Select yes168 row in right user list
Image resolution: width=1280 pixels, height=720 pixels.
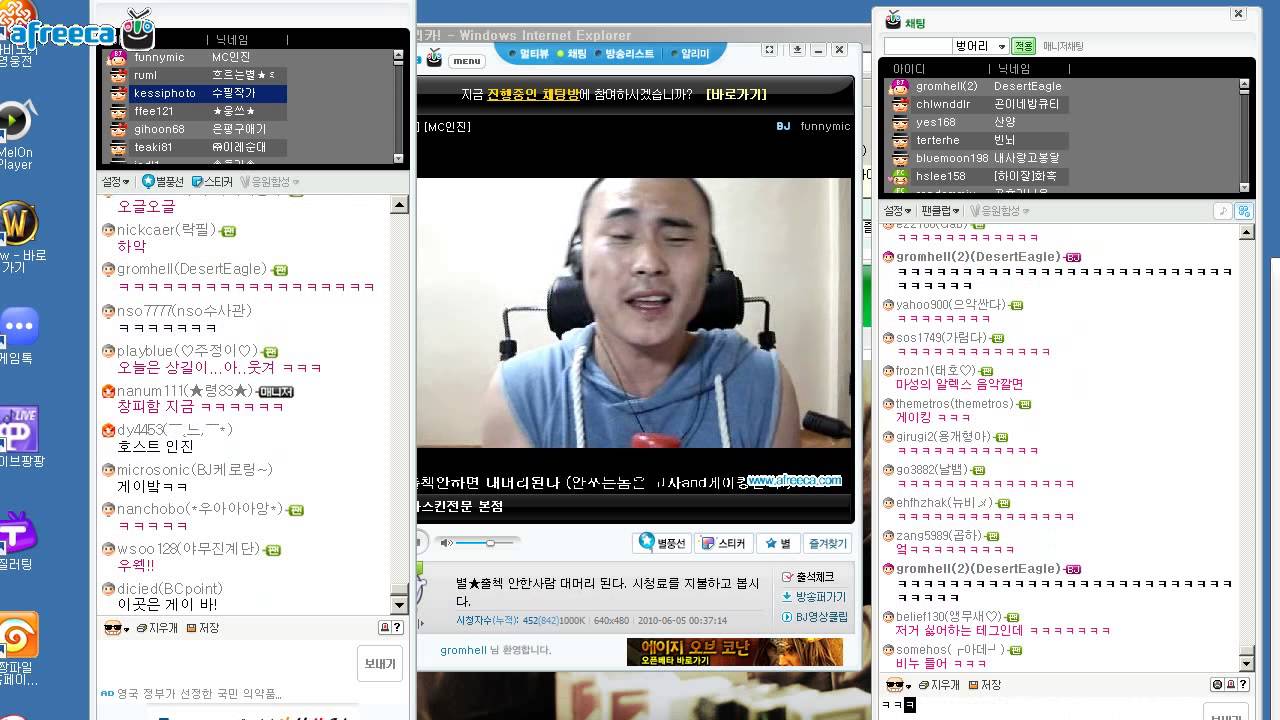pos(978,123)
